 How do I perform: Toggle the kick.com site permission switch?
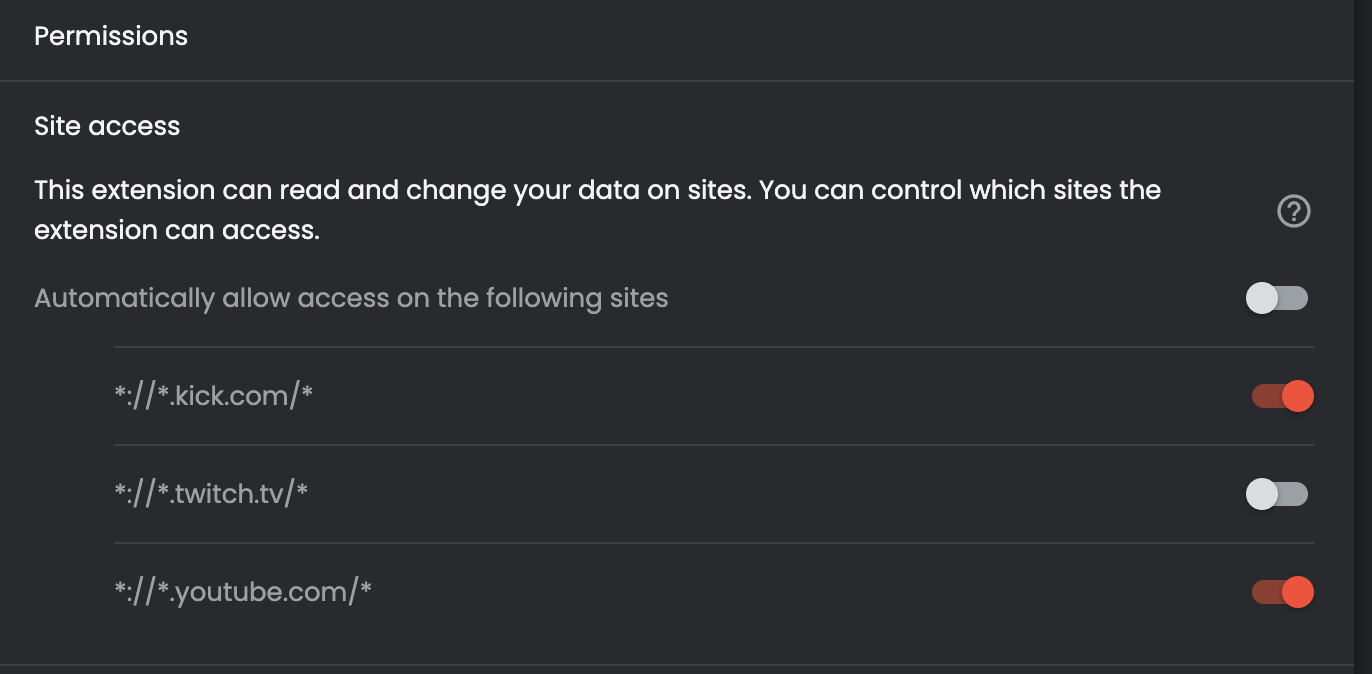pyautogui.click(x=1284, y=396)
